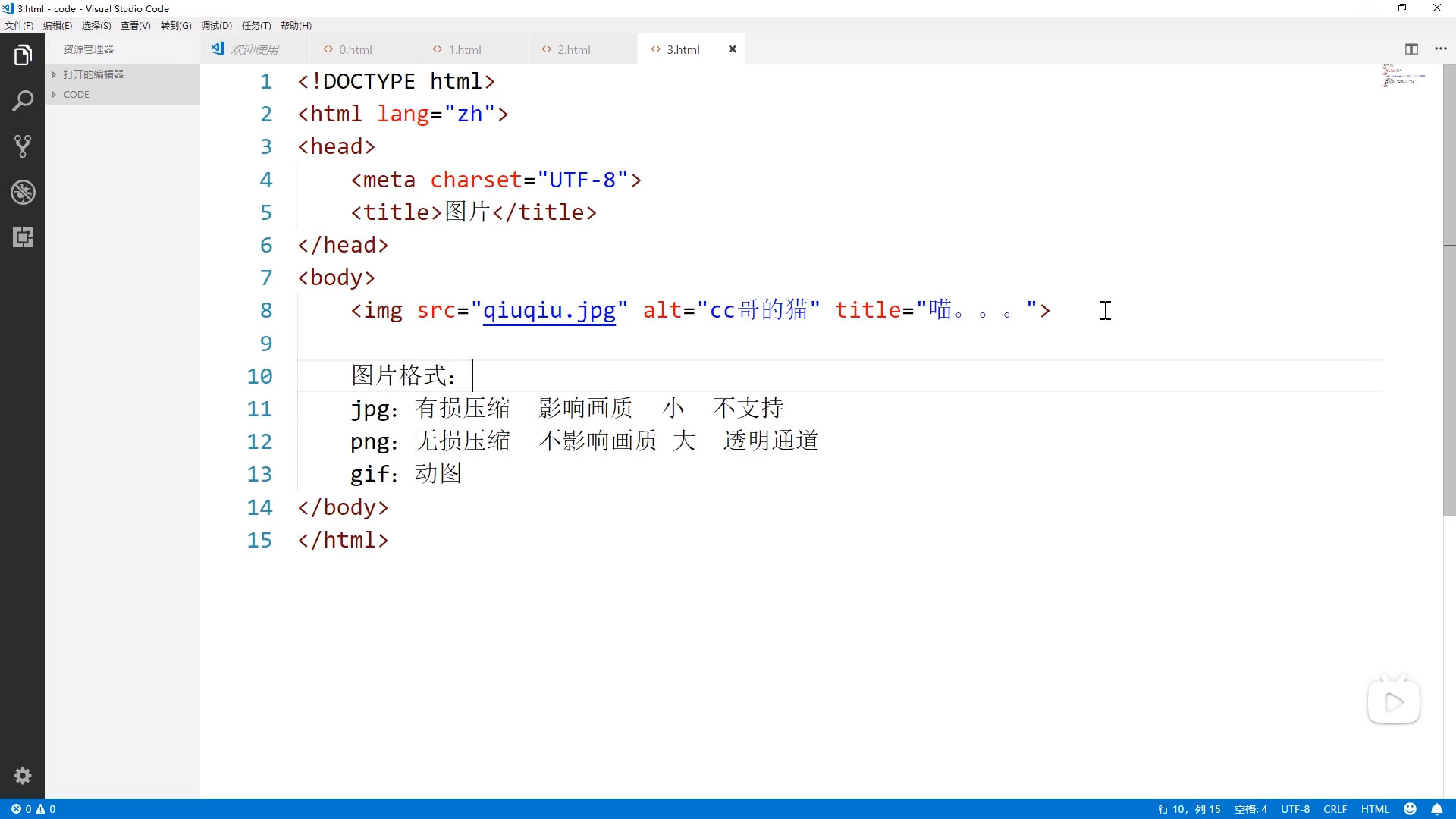
Task: Click the errors and warnings counter
Action: [33, 809]
